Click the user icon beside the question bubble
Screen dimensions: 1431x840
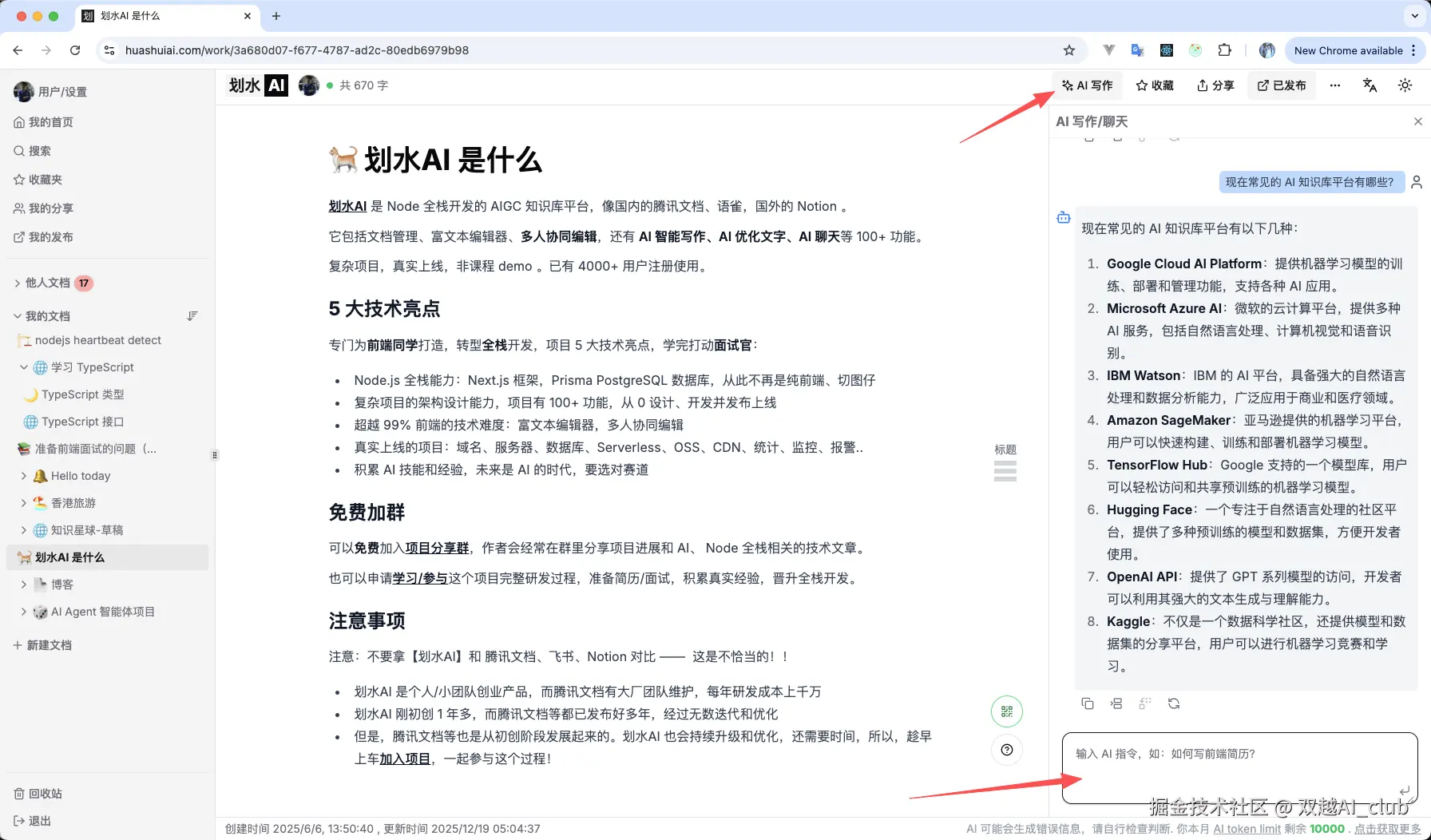pyautogui.click(x=1417, y=182)
